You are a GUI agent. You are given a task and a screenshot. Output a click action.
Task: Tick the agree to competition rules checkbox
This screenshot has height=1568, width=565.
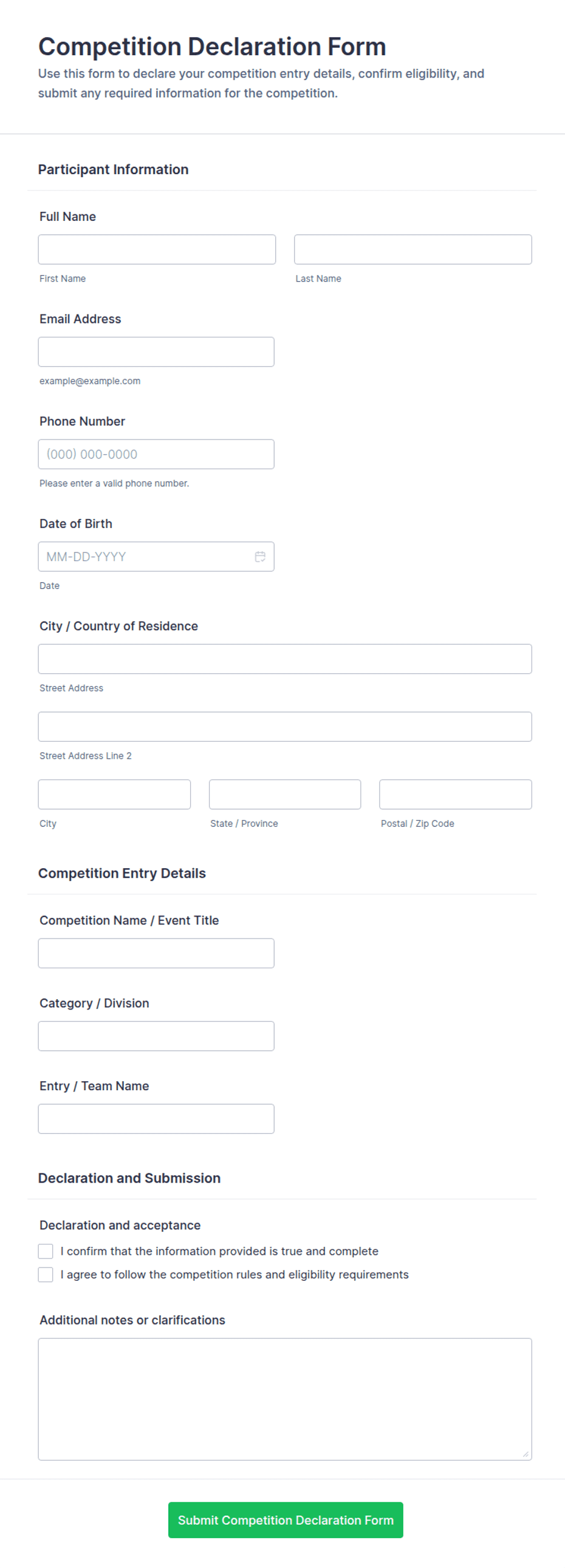pos(46,1274)
